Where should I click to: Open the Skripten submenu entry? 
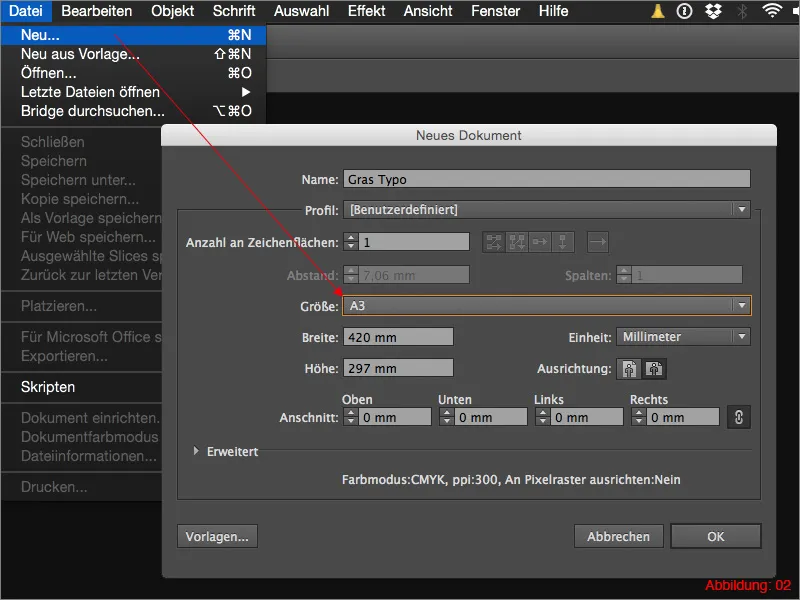(x=82, y=387)
